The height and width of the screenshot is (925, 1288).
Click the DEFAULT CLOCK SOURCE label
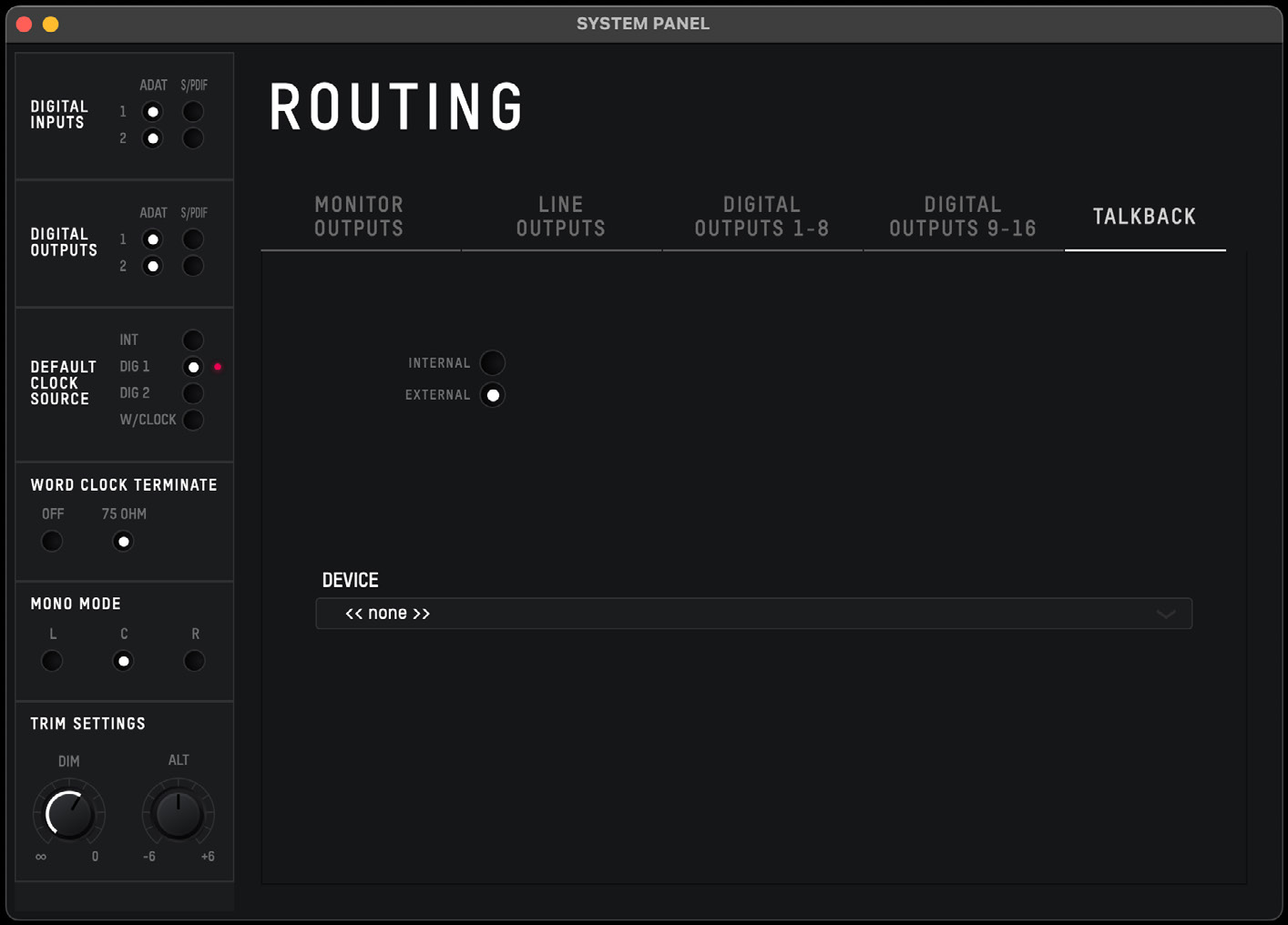(x=63, y=382)
